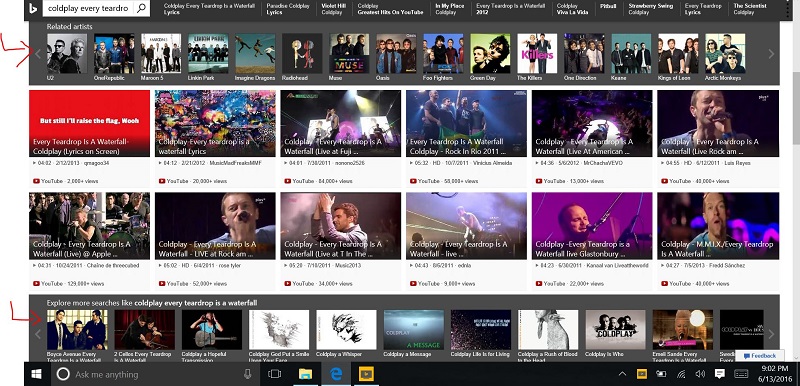Play the Live At American video by MrChachaVEVO
Screen dimensions: 800x386
pos(592,123)
